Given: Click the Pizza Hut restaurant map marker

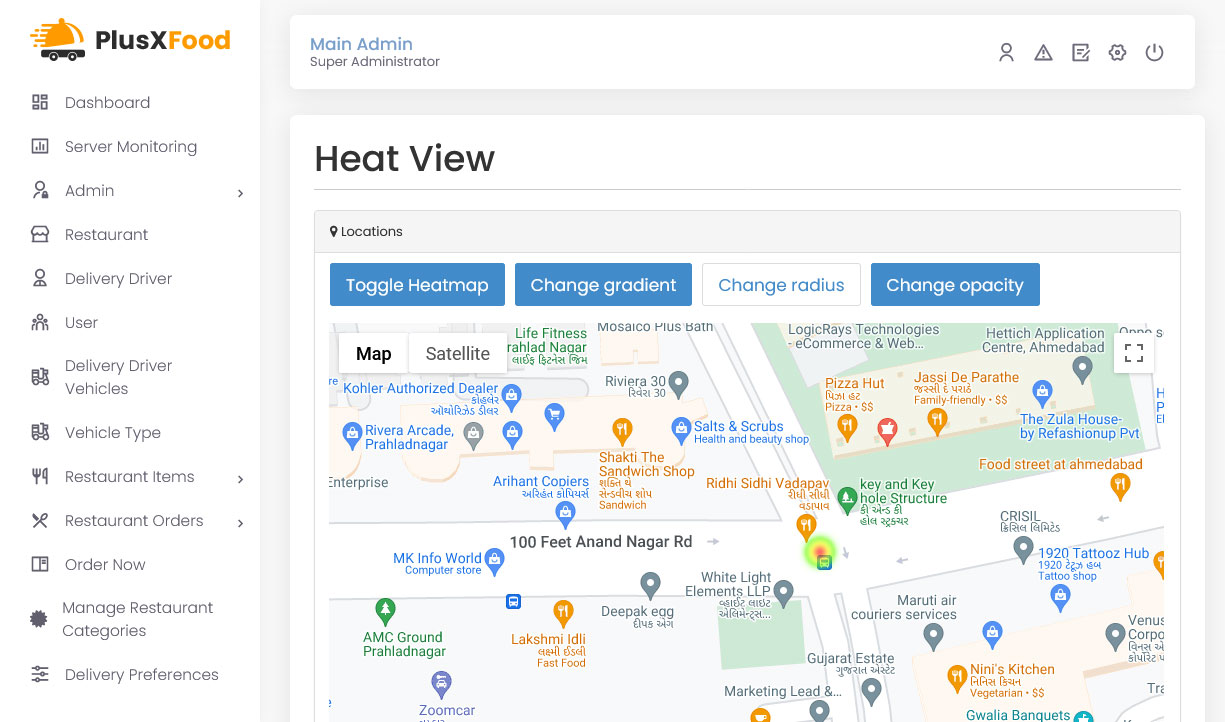Looking at the screenshot, I should click(847, 426).
